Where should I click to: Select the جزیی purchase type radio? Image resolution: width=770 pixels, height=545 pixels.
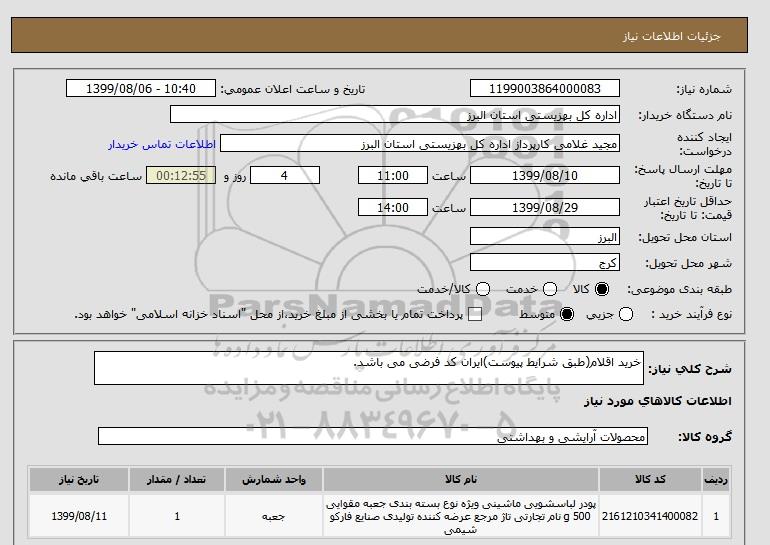626,314
